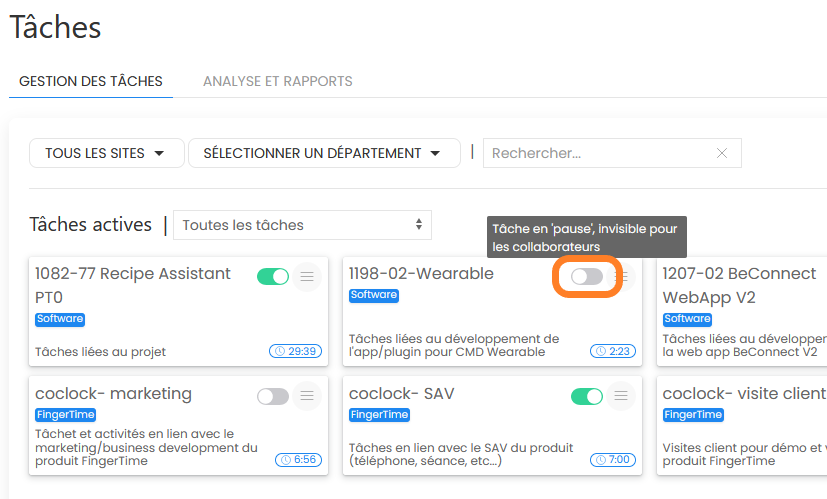Select the Gestion des tâches tab
Viewport: 827px width, 499px height.
point(91,81)
